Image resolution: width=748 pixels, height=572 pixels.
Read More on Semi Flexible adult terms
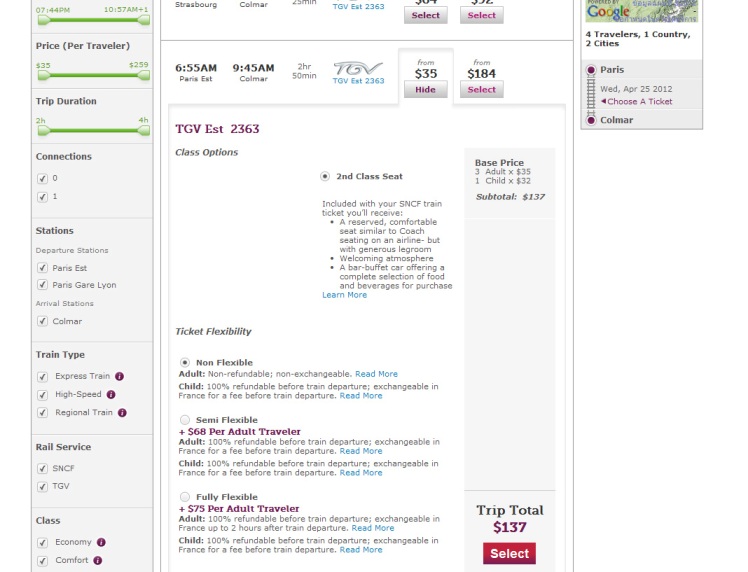coord(361,451)
